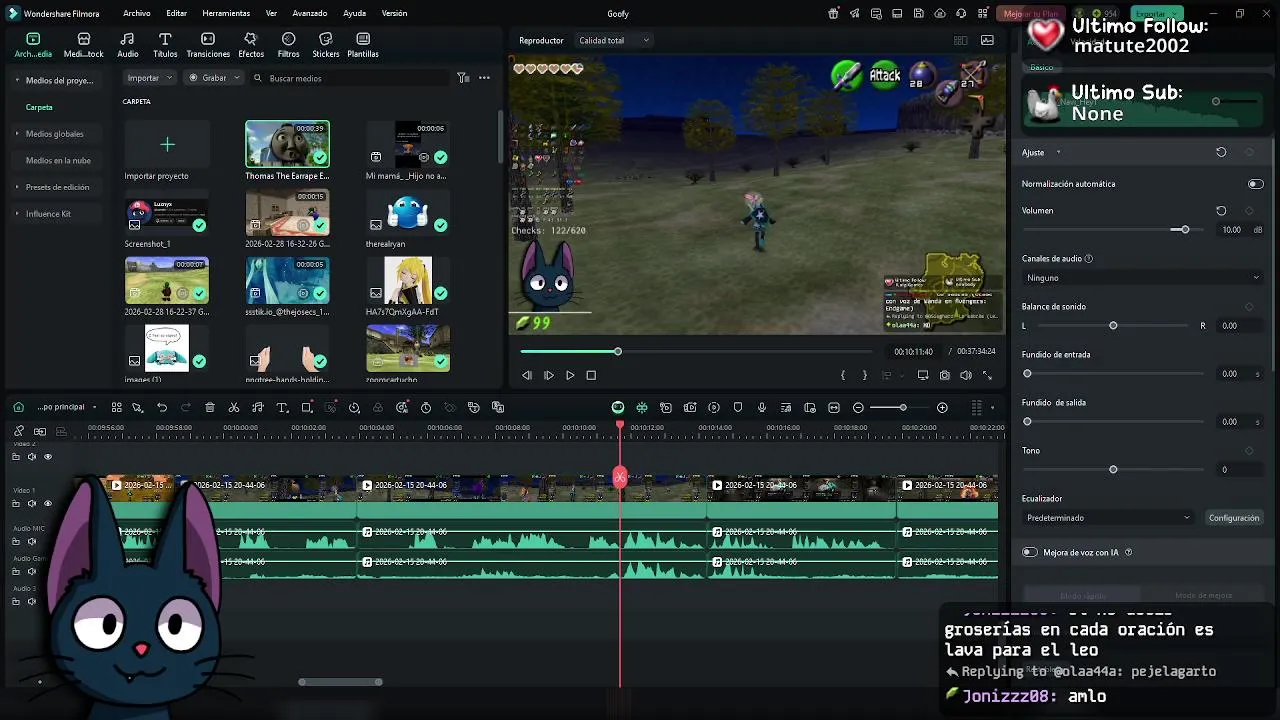Open the Transiciones tab

click(x=208, y=45)
